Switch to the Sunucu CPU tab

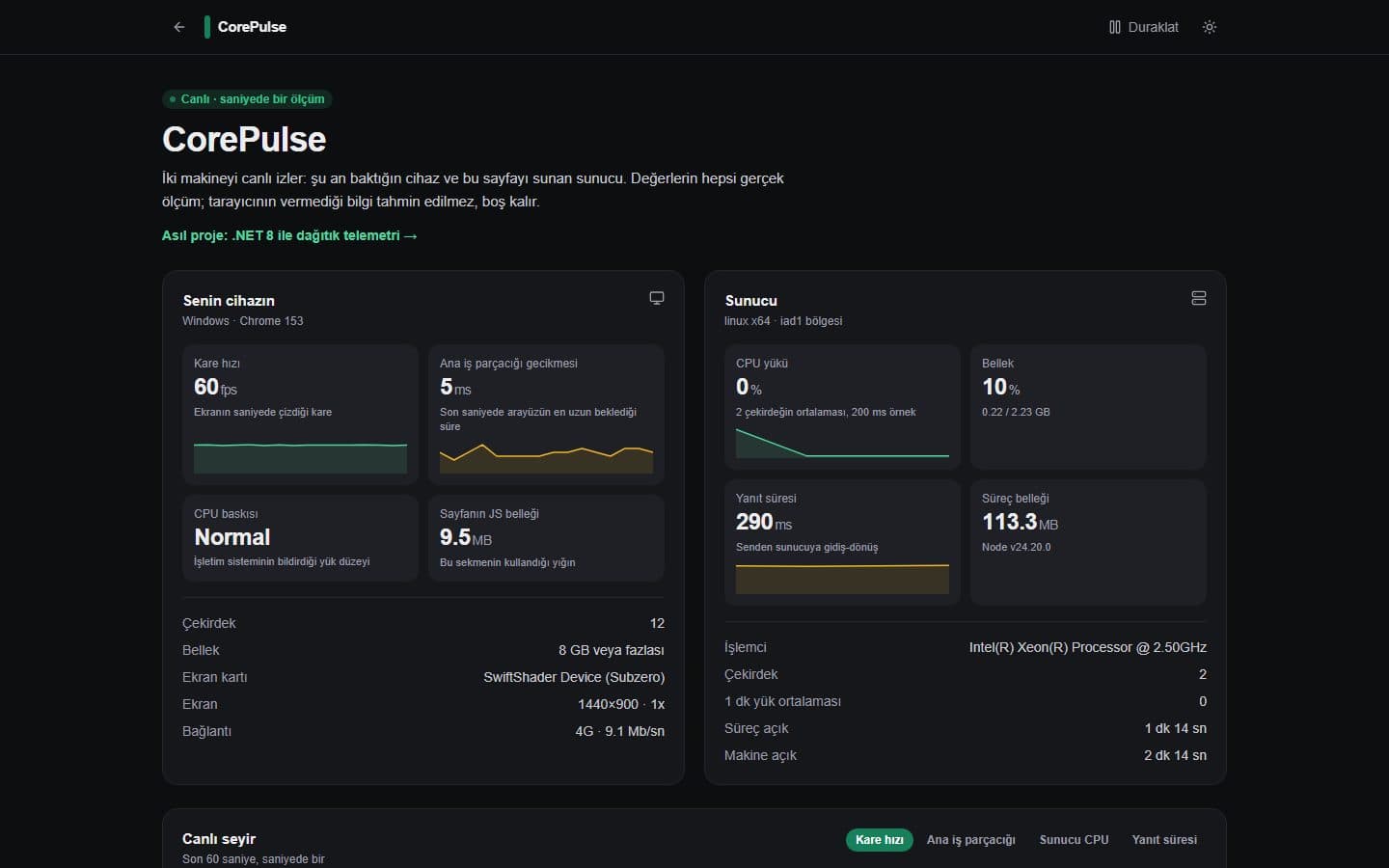pos(1074,840)
